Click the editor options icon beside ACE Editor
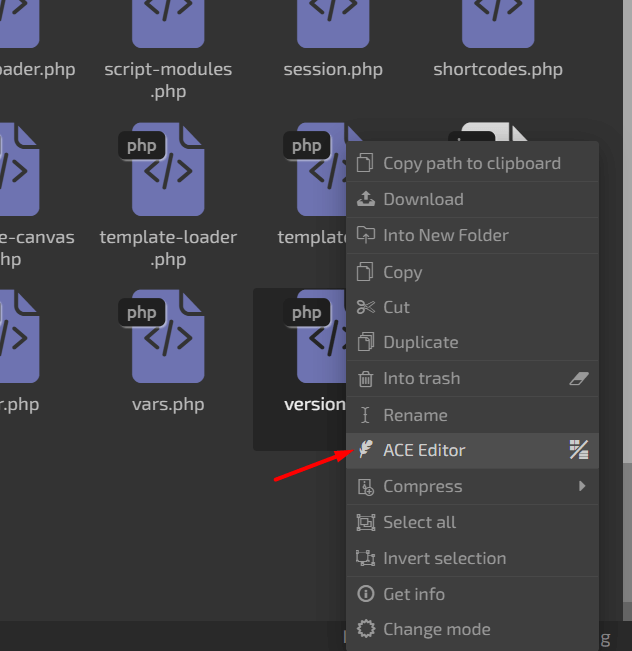632x651 pixels. tap(578, 450)
